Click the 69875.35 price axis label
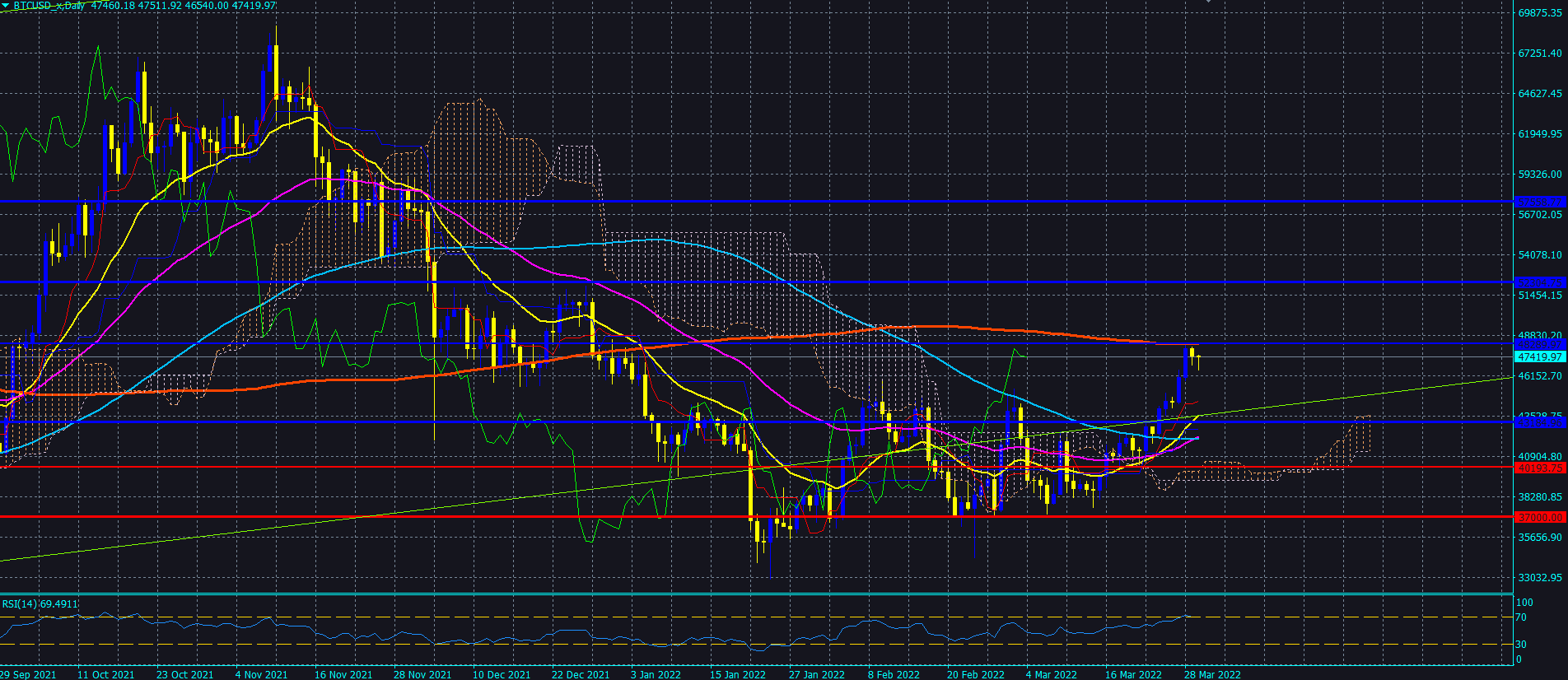The height and width of the screenshot is (680, 1568). pos(1540,13)
